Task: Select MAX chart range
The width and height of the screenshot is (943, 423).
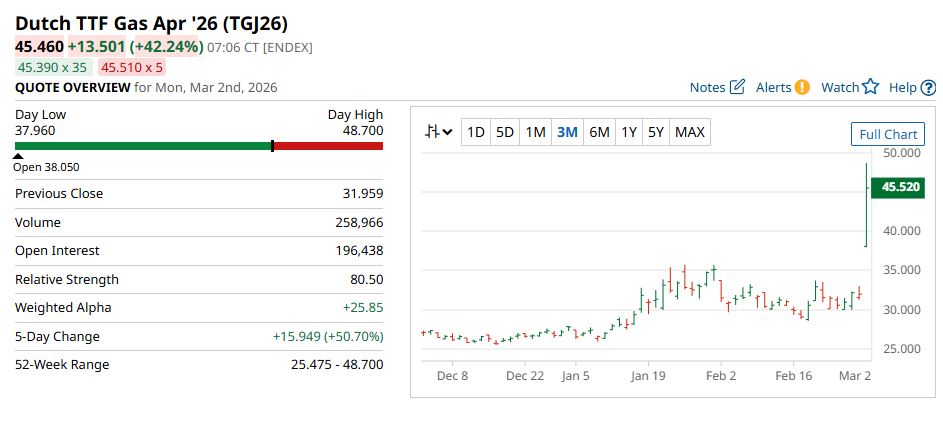Action: pyautogui.click(x=690, y=132)
